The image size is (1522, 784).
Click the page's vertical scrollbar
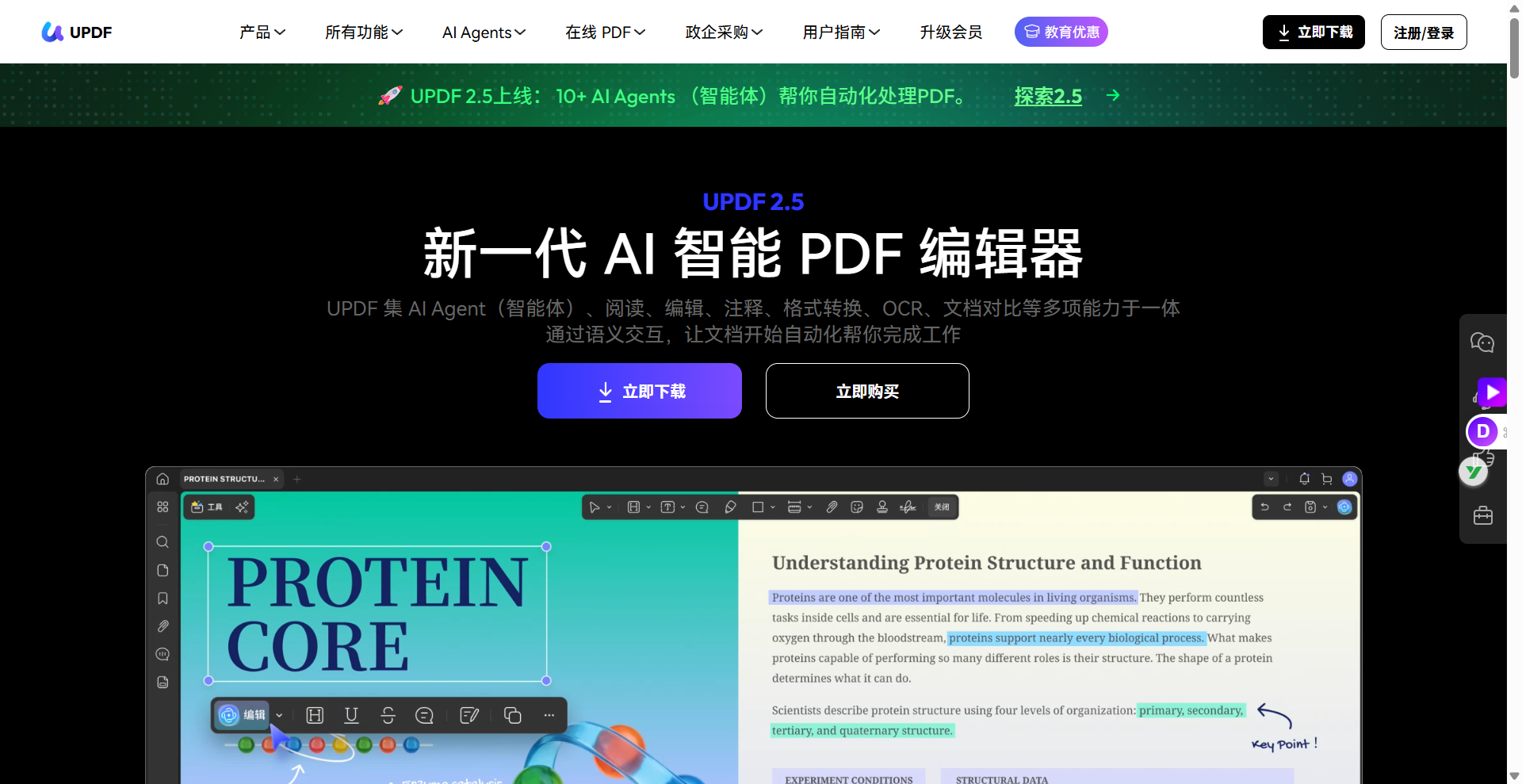point(1514,48)
